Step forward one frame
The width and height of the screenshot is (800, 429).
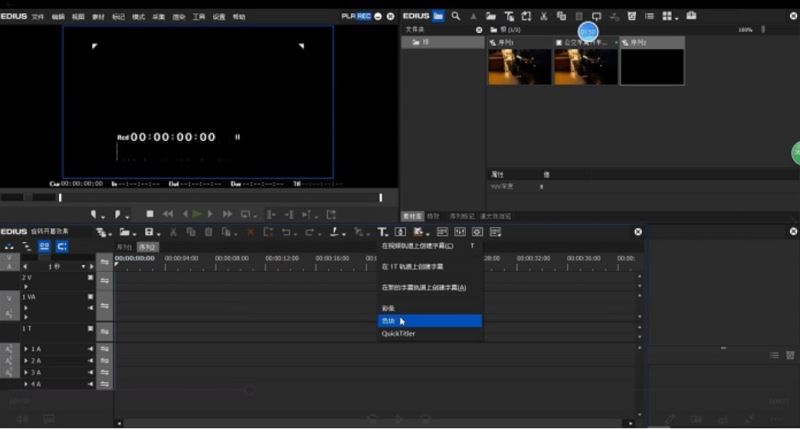tap(210, 214)
